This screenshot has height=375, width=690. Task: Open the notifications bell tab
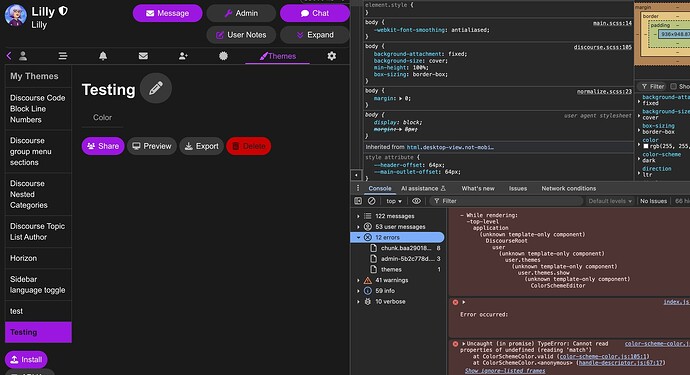[103, 56]
